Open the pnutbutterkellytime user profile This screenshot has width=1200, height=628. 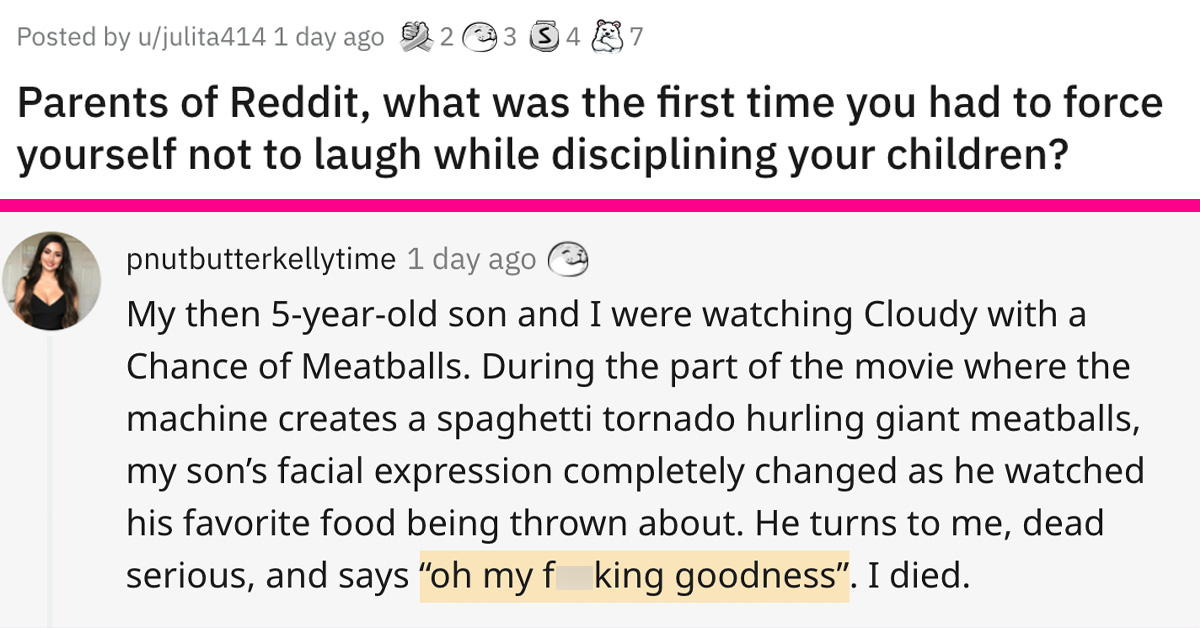click(261, 259)
